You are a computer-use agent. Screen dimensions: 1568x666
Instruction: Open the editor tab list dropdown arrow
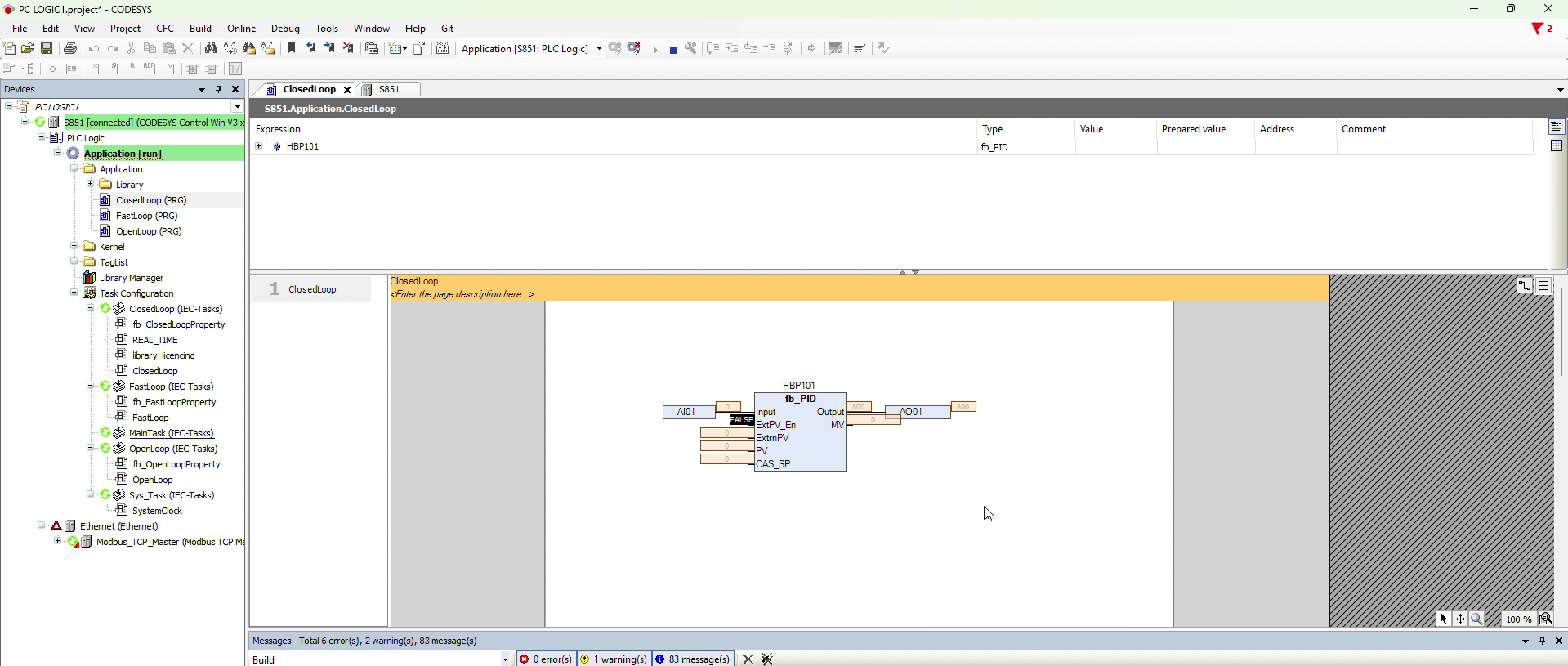coord(1560,90)
